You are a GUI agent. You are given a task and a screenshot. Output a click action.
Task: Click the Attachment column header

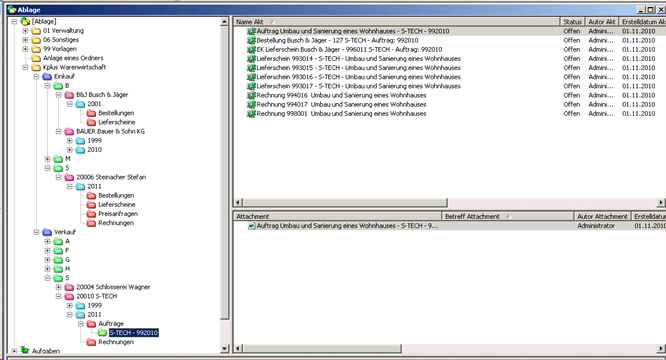pos(338,217)
